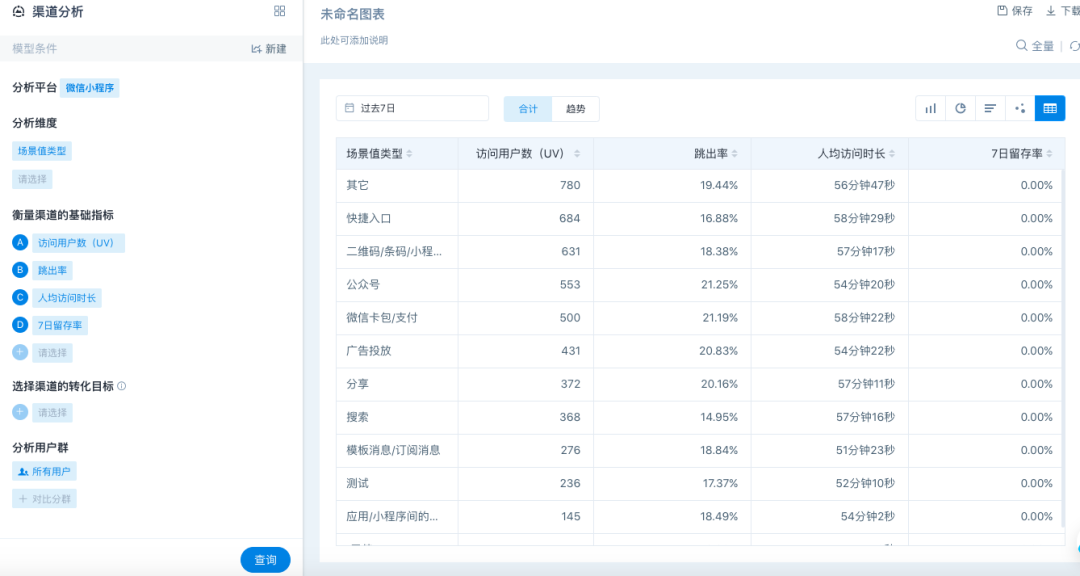Click the grid icon beside 渠道分析
Screen dimensions: 1080x576
279,11
